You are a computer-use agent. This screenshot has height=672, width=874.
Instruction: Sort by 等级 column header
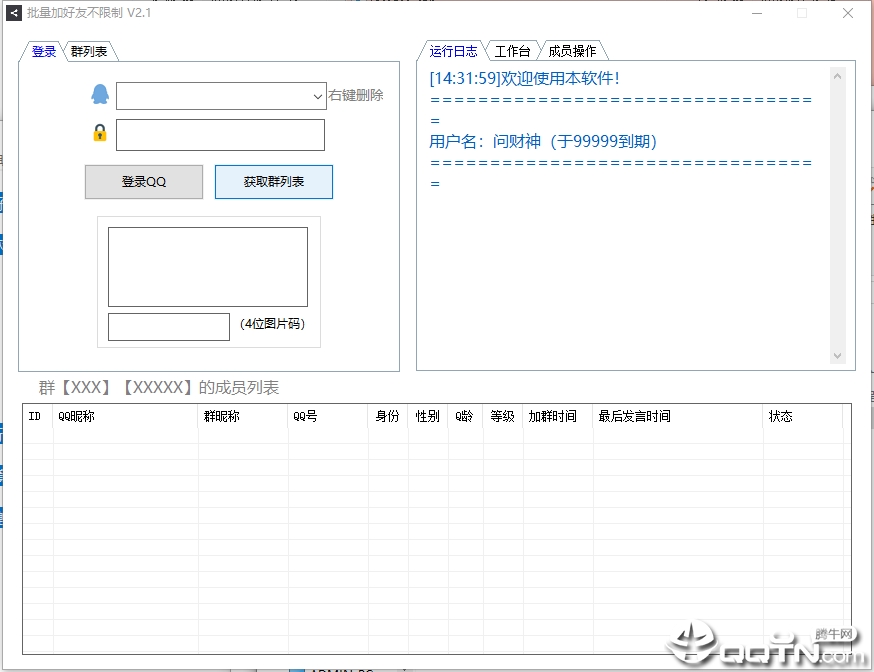(x=503, y=416)
